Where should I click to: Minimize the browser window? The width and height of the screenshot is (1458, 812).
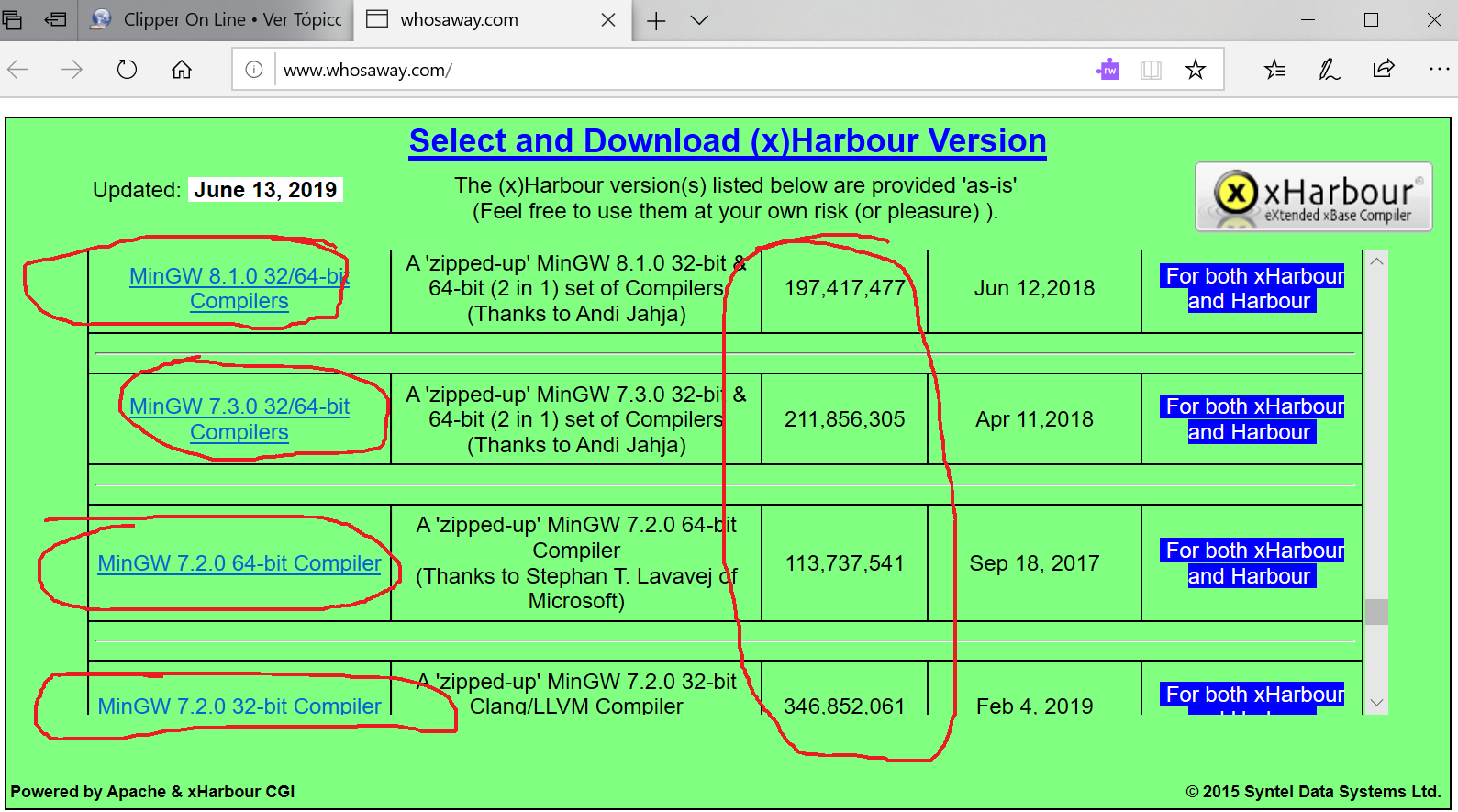point(1308,20)
